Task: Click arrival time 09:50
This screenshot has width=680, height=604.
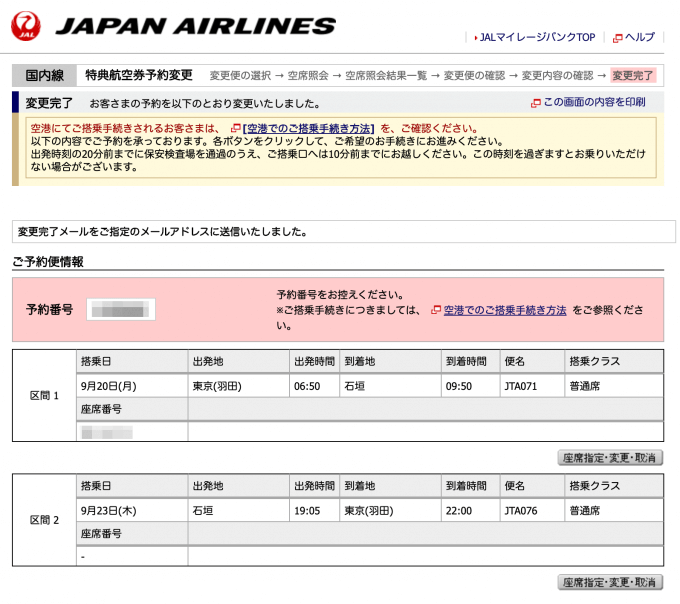Action: [459, 386]
